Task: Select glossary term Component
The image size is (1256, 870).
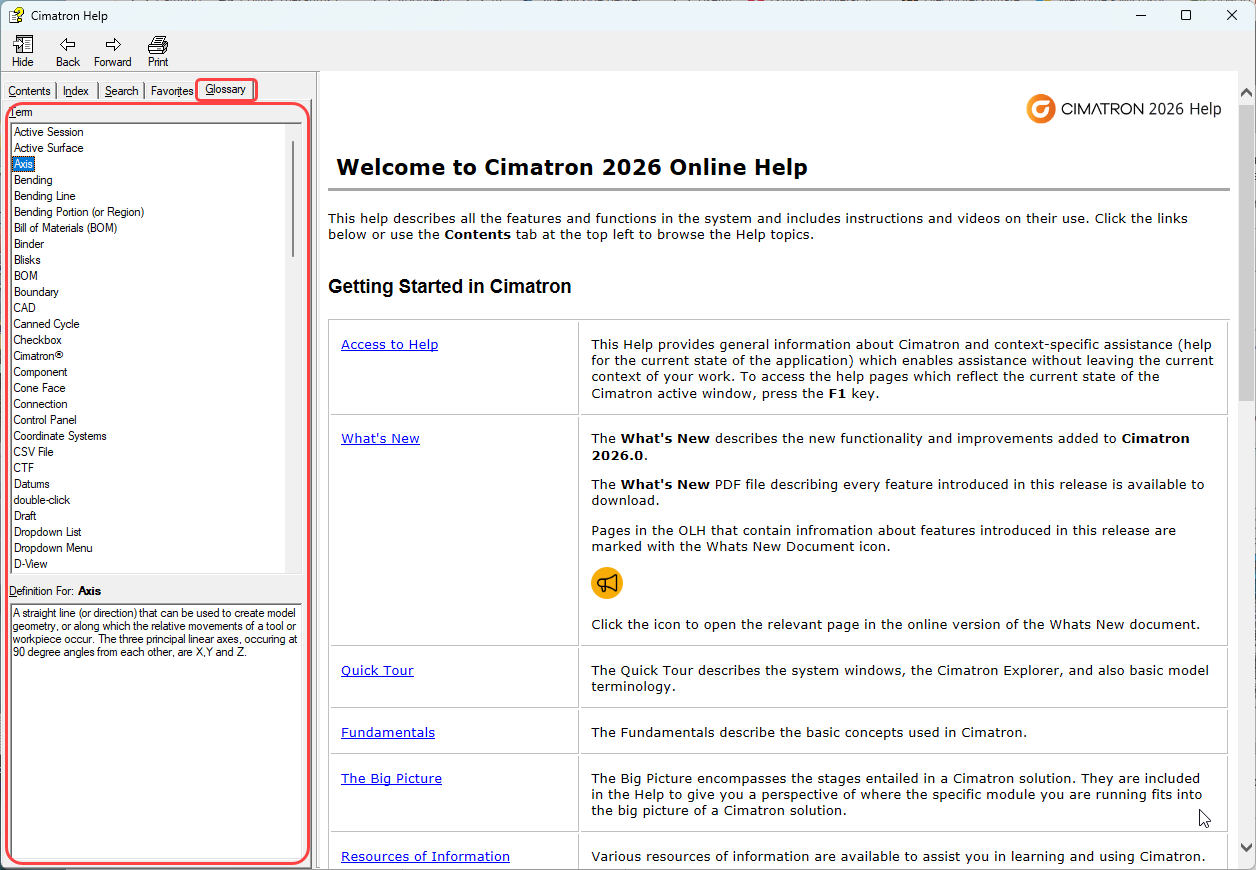Action: coord(41,372)
